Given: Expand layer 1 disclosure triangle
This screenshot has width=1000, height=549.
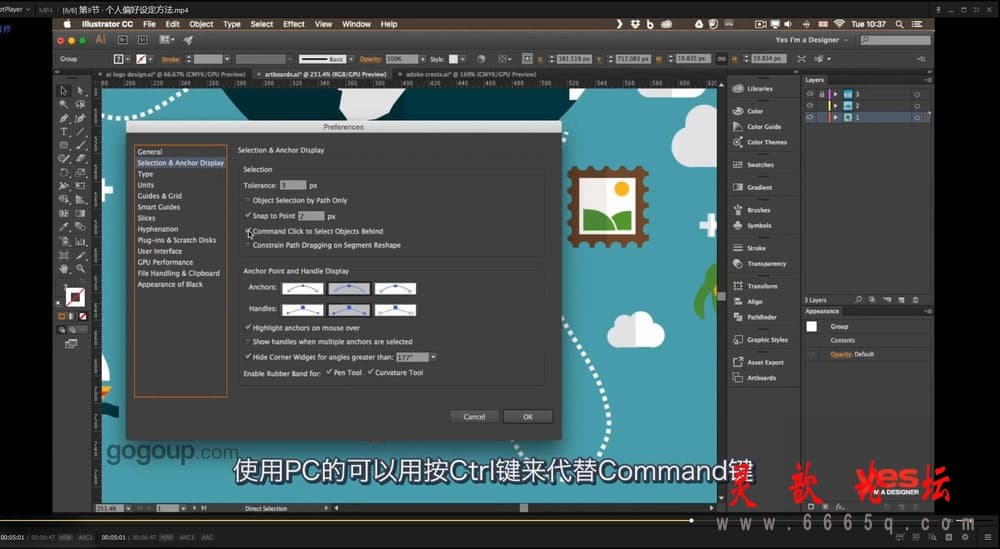Looking at the screenshot, I should (835, 117).
